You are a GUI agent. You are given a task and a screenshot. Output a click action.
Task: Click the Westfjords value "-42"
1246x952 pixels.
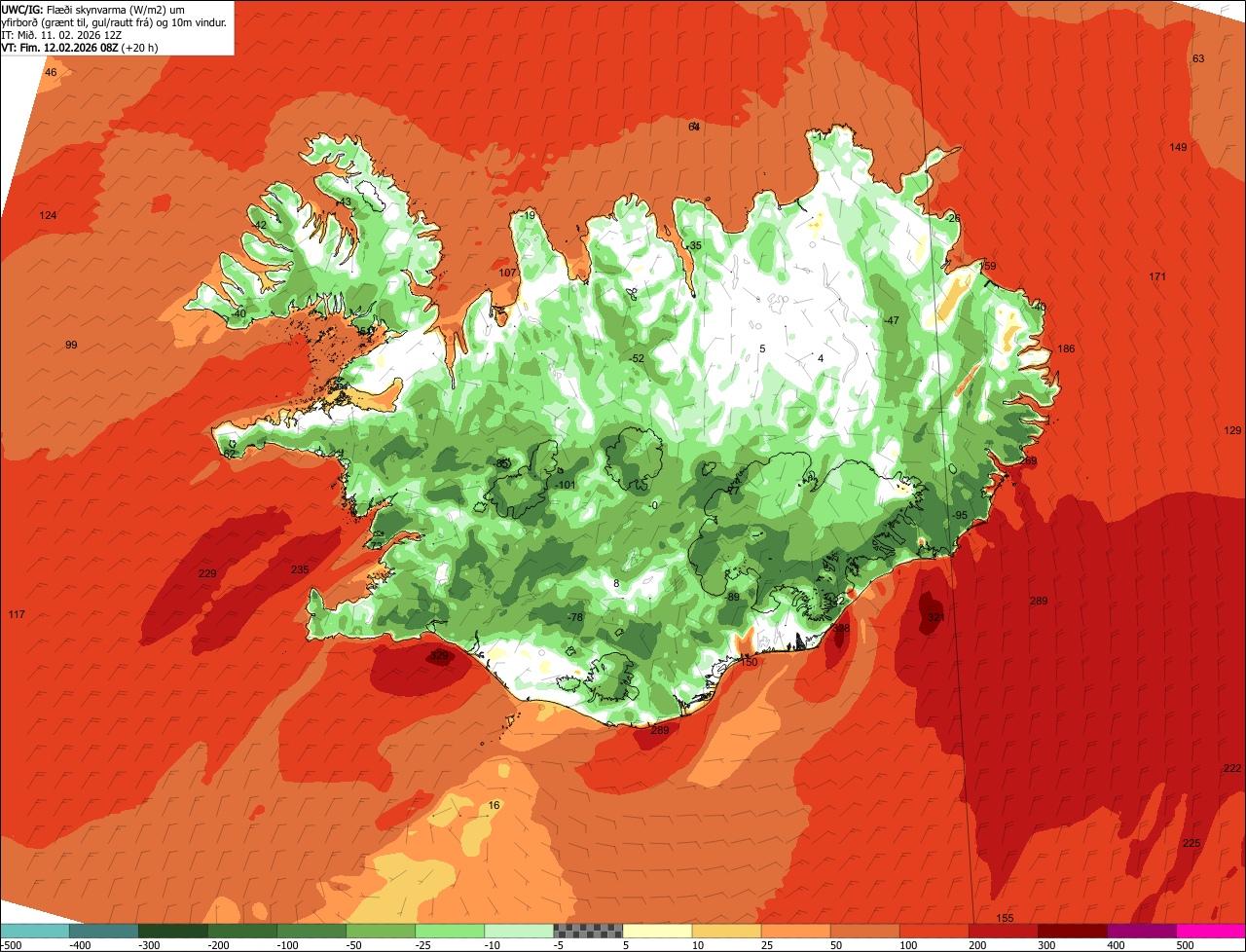[258, 225]
